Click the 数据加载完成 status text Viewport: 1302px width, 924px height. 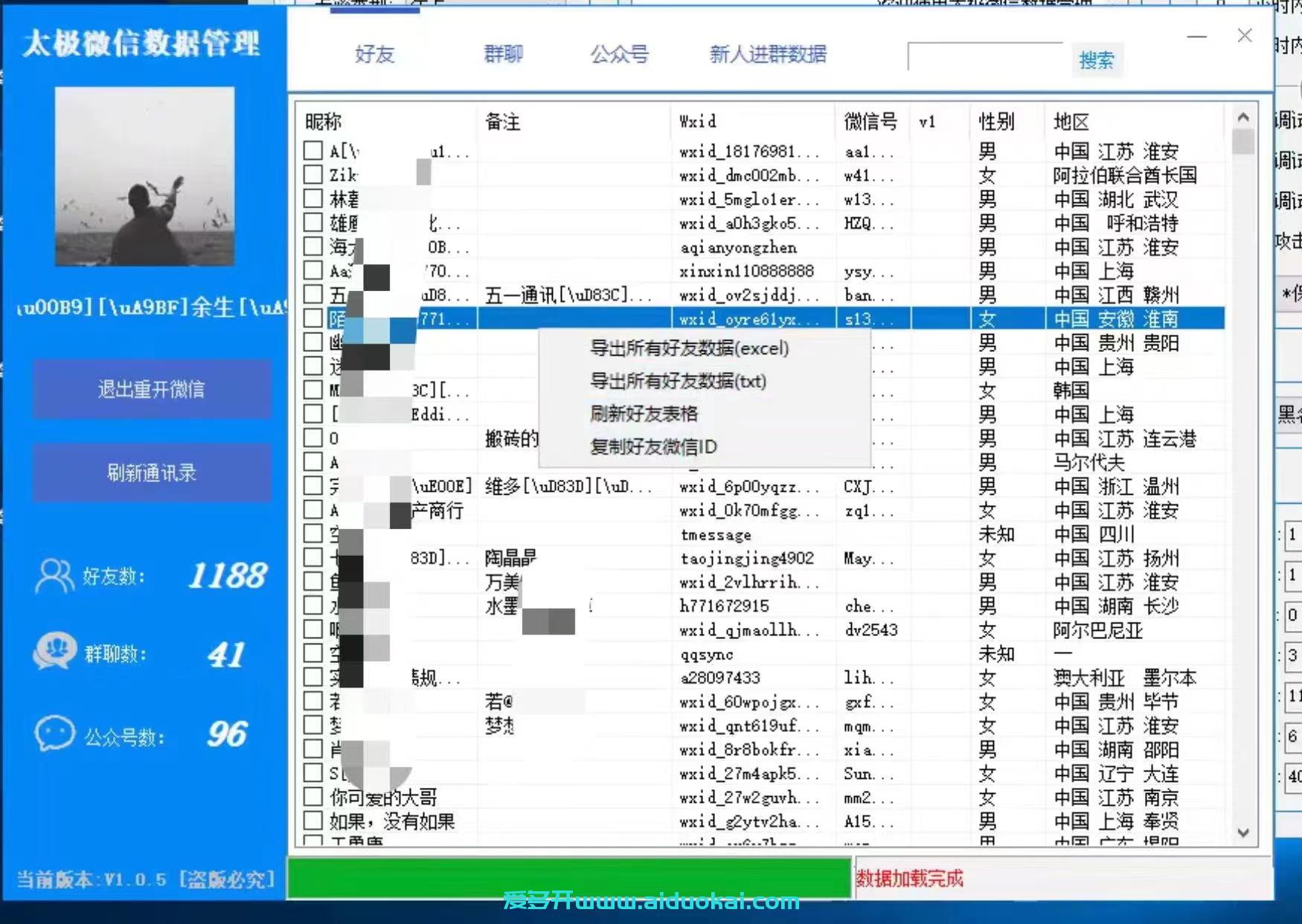click(x=909, y=879)
